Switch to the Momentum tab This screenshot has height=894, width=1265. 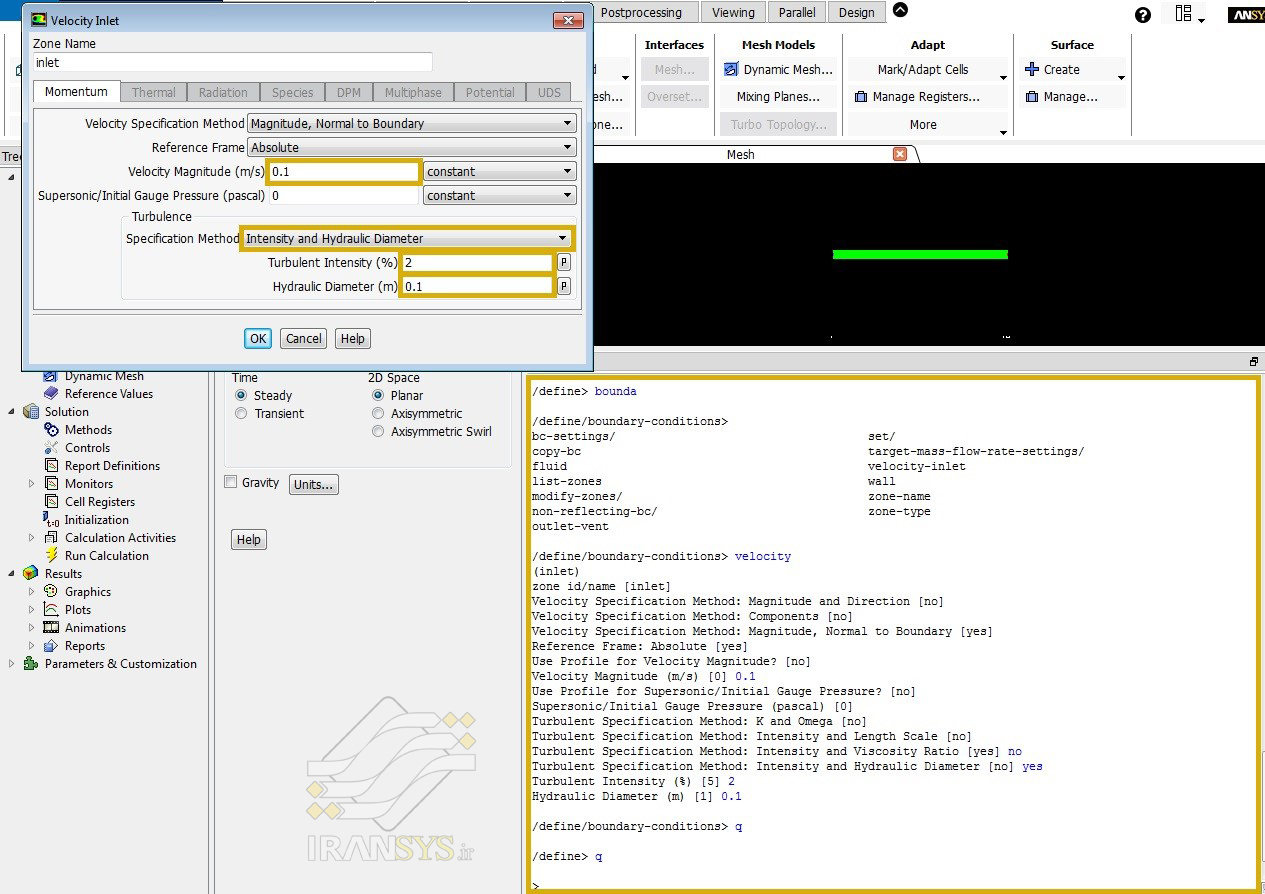click(x=76, y=91)
